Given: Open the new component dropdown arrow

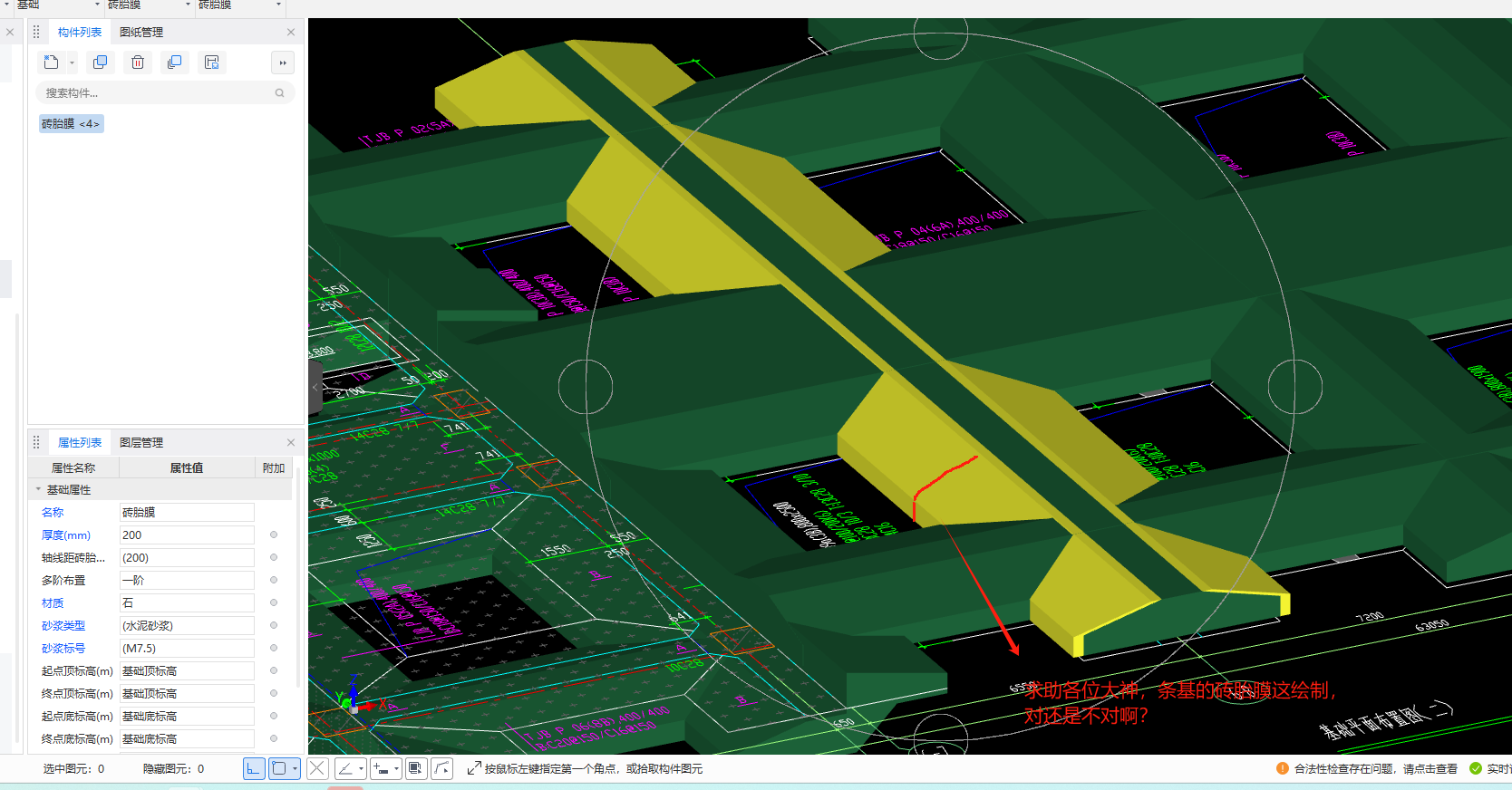Looking at the screenshot, I should (x=72, y=63).
